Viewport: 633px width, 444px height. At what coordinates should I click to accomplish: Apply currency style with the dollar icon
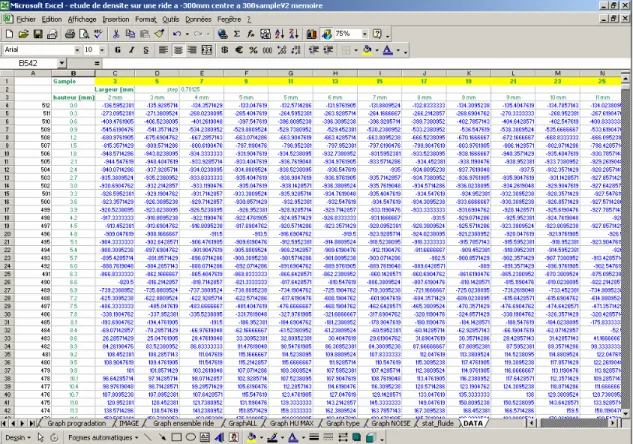(x=225, y=50)
